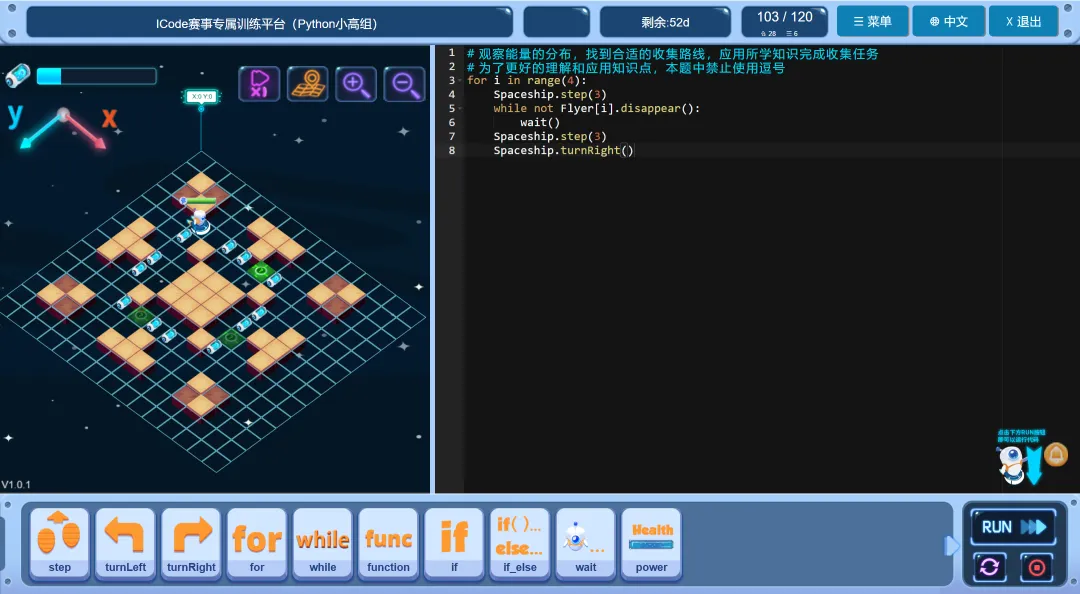Insert the Health power block

[x=652, y=544]
